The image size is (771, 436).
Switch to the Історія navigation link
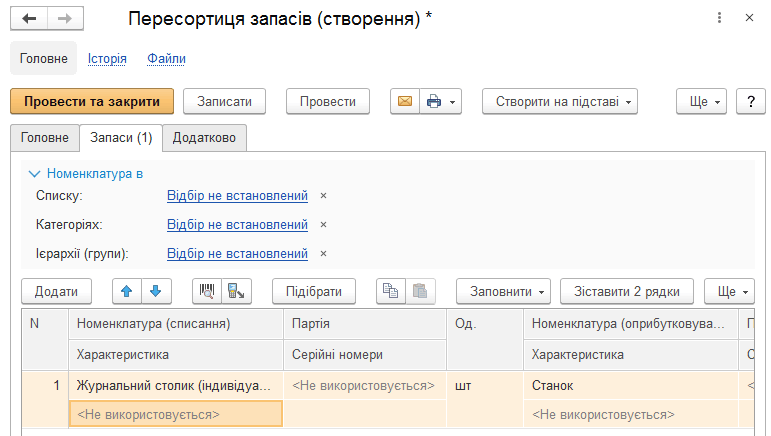click(x=107, y=58)
